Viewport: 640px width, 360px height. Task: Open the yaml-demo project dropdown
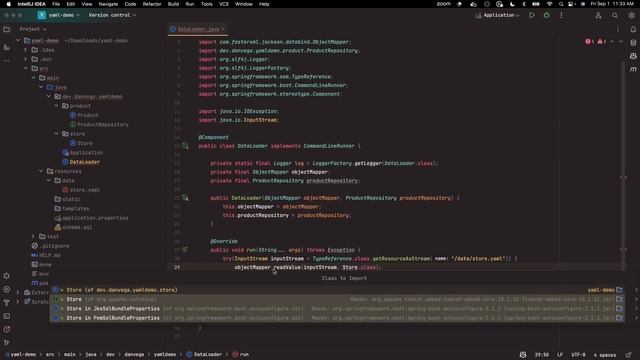tap(59, 15)
